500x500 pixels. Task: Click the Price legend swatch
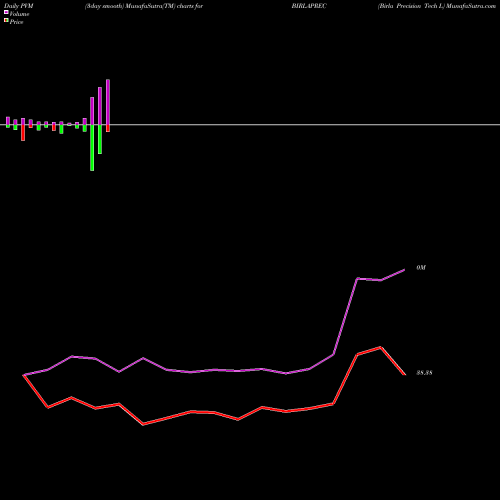coord(6,21)
